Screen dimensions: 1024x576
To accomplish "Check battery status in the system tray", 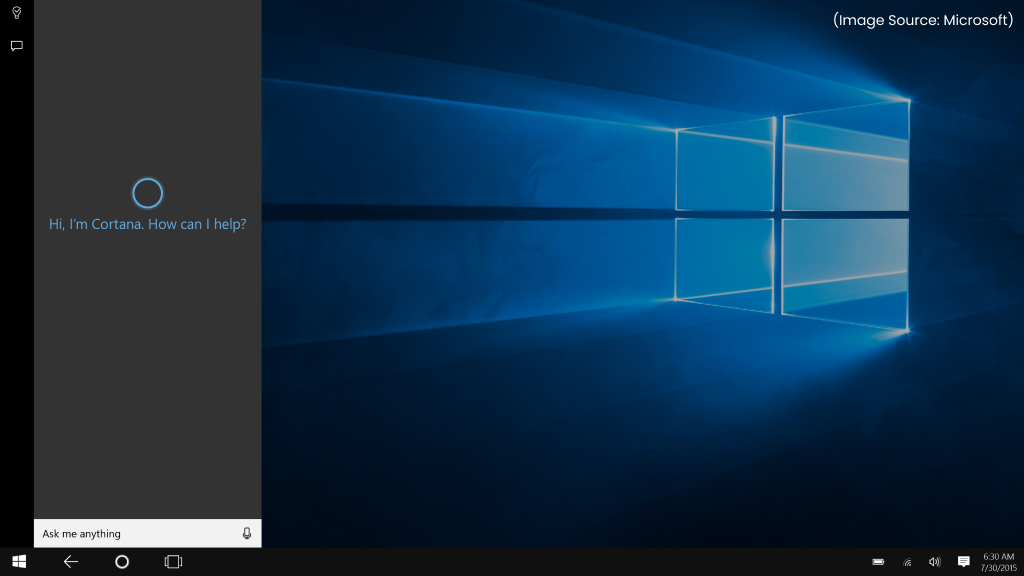I will click(879, 561).
